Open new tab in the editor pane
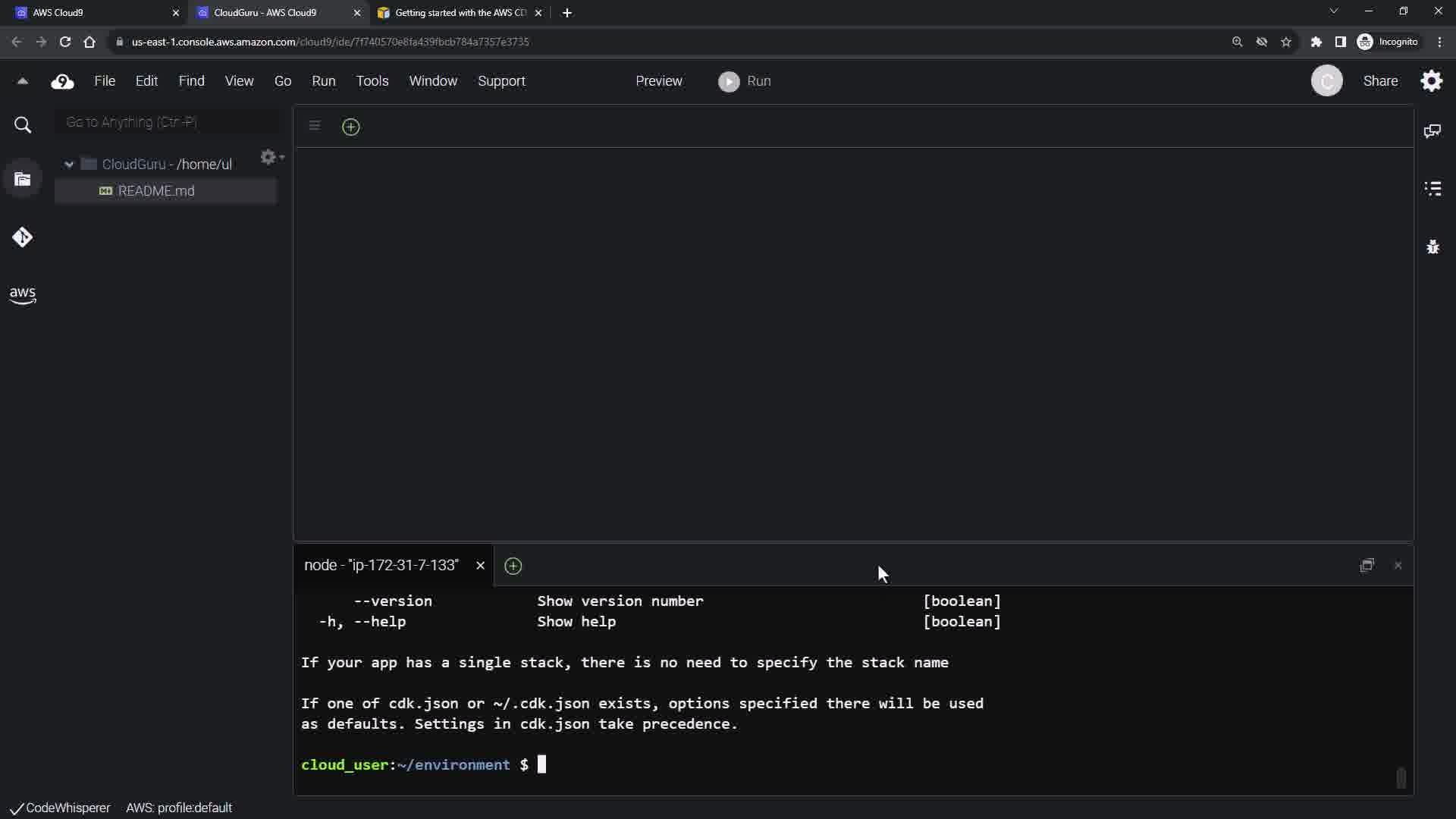The width and height of the screenshot is (1456, 819). [350, 127]
